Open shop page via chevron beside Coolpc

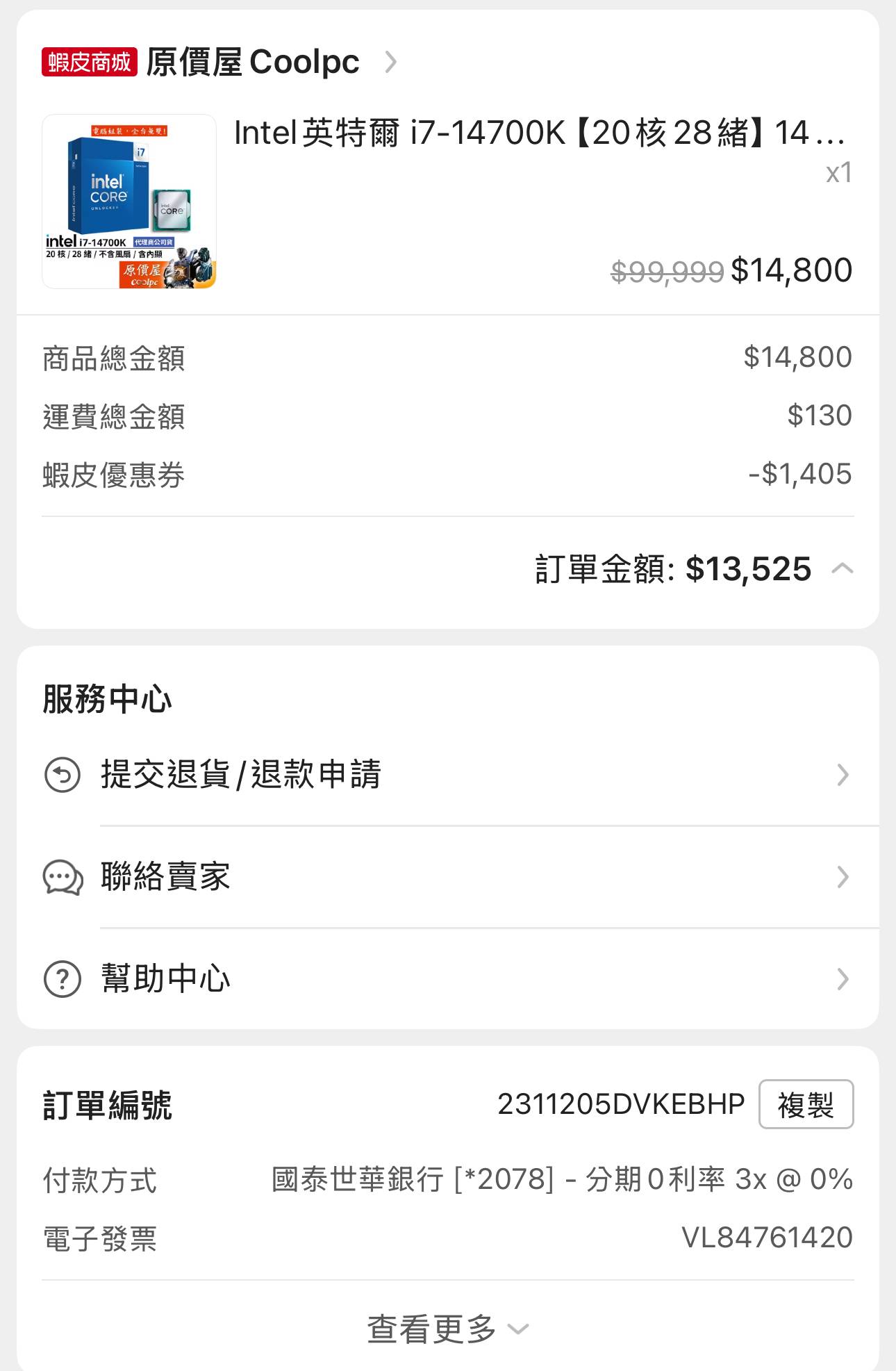pyautogui.click(x=391, y=62)
